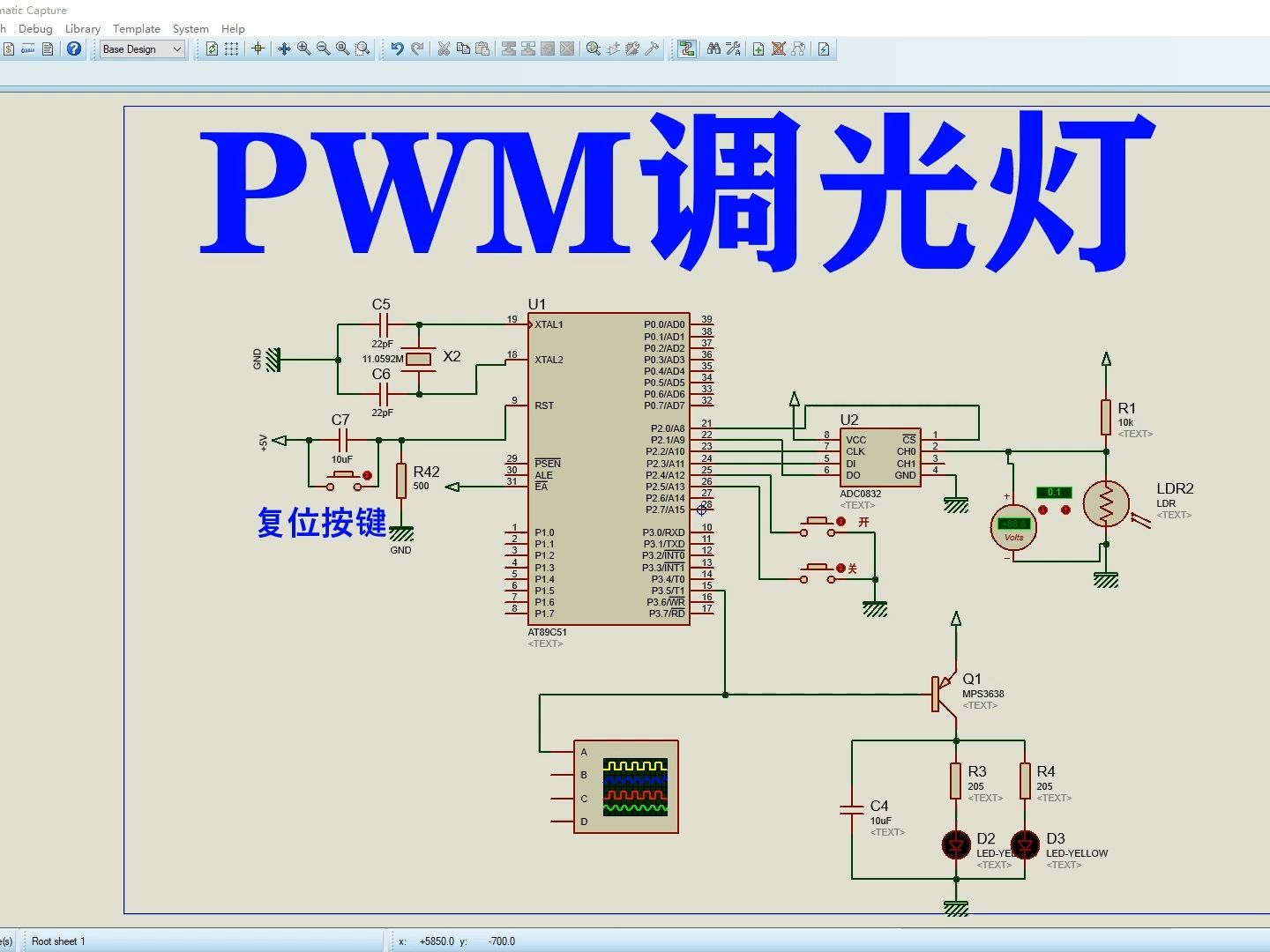This screenshot has width=1270, height=952.
Task: Open the Debug menu
Action: [35, 28]
